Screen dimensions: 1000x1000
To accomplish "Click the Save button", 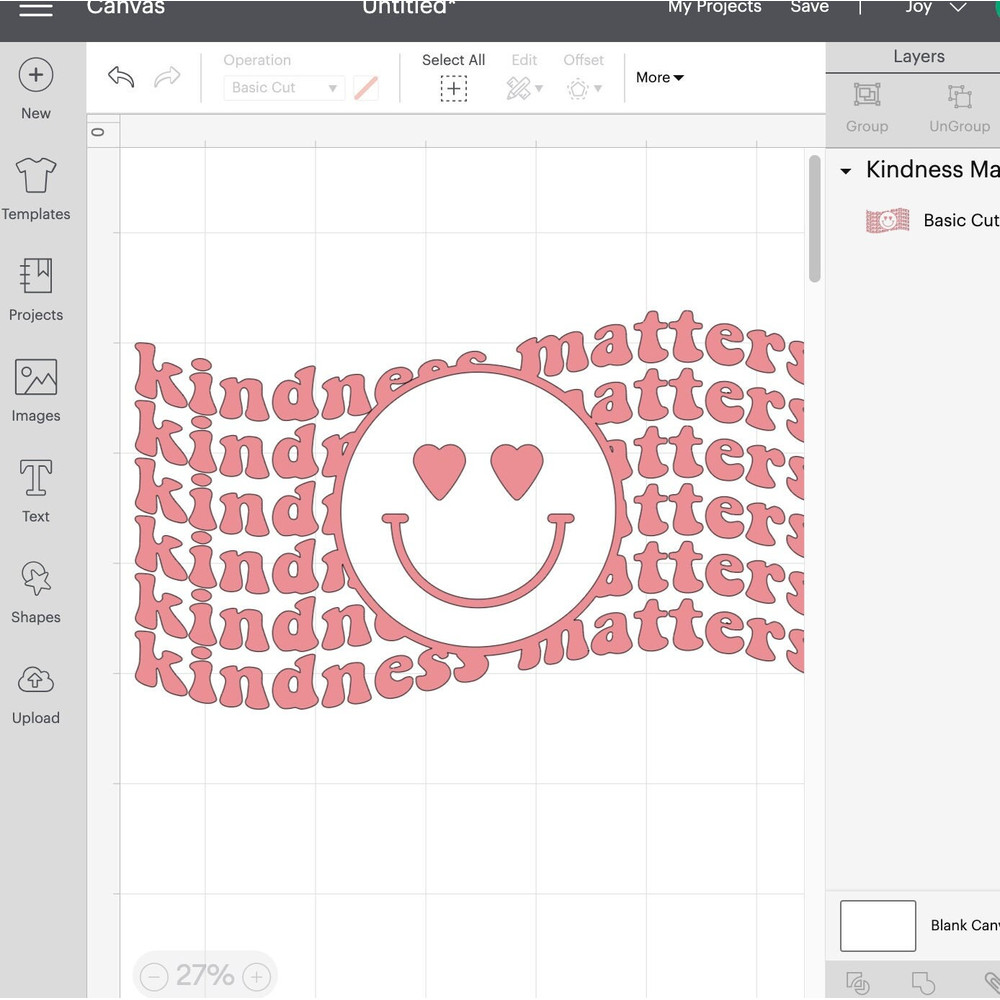I will (809, 8).
